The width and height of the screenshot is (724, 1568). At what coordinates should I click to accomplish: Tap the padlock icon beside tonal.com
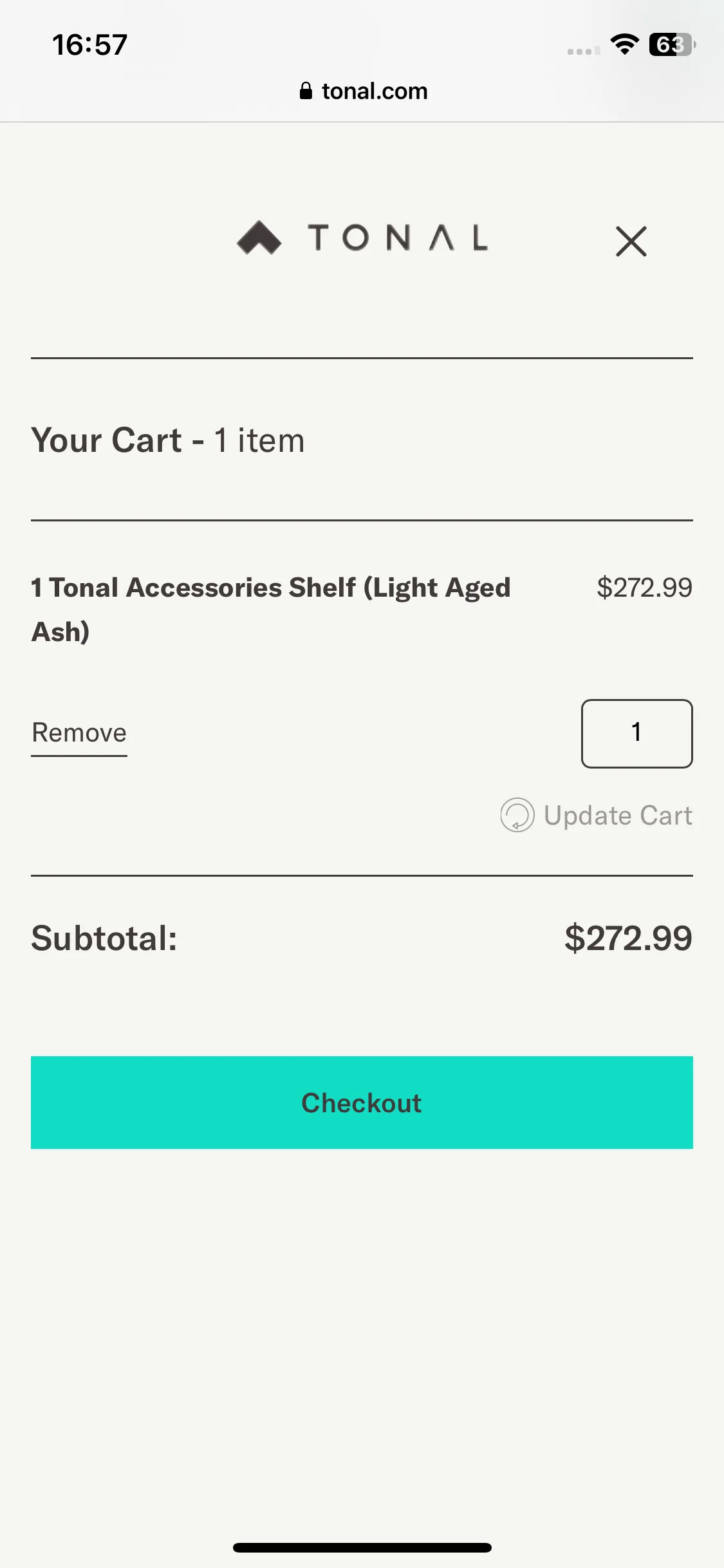coord(306,91)
